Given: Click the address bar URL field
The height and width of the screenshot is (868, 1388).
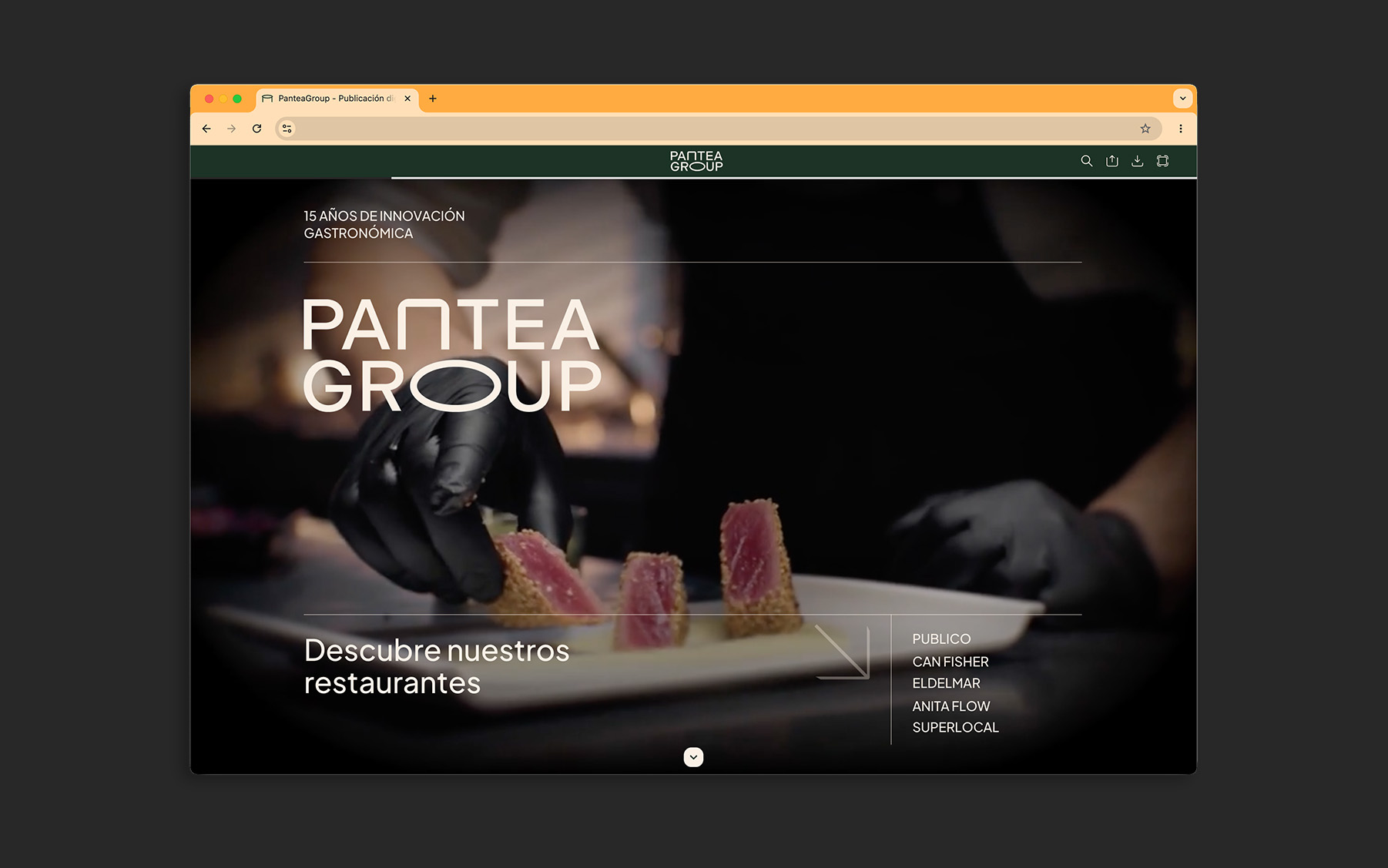Looking at the screenshot, I should point(716,129).
